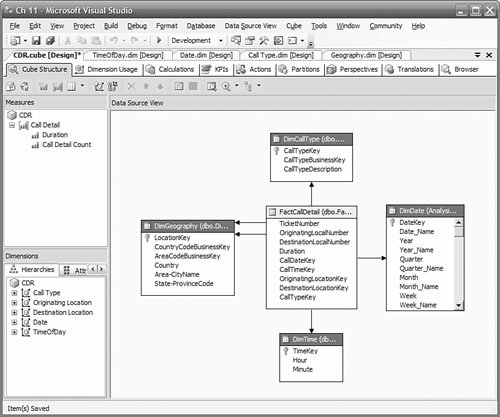Click the Delete (X) icon in designer toolbar
500x417 pixels.
[x=131, y=86]
